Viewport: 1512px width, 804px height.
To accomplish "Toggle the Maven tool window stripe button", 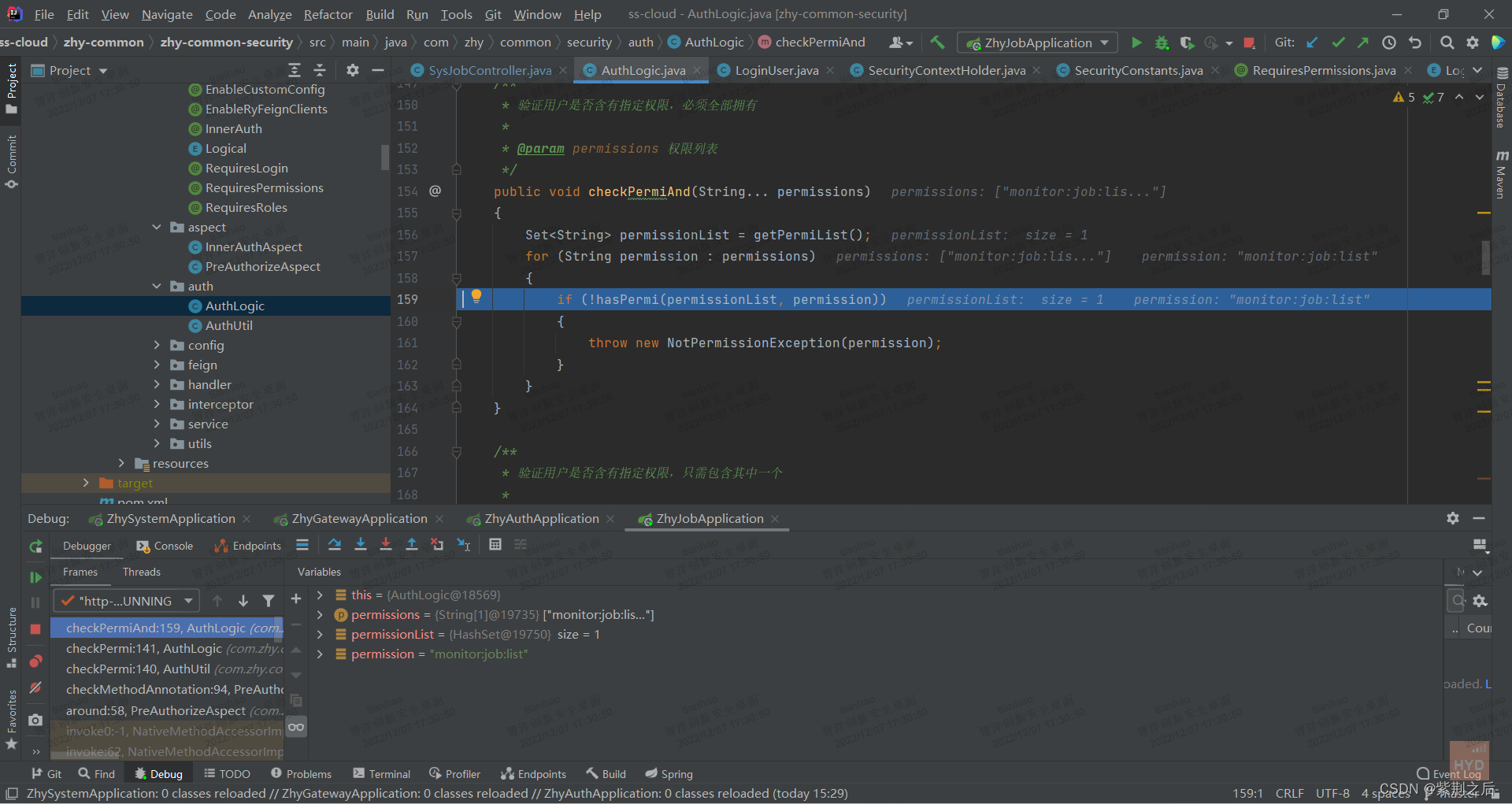I will pos(1502,174).
